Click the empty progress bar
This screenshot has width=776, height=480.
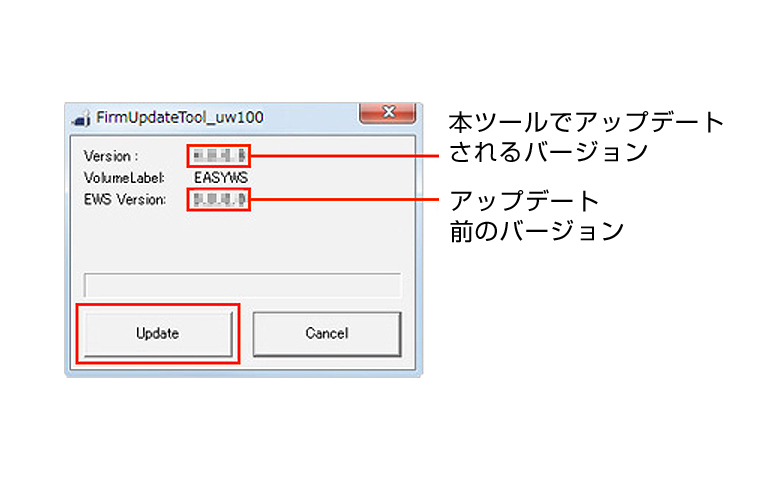[242, 285]
